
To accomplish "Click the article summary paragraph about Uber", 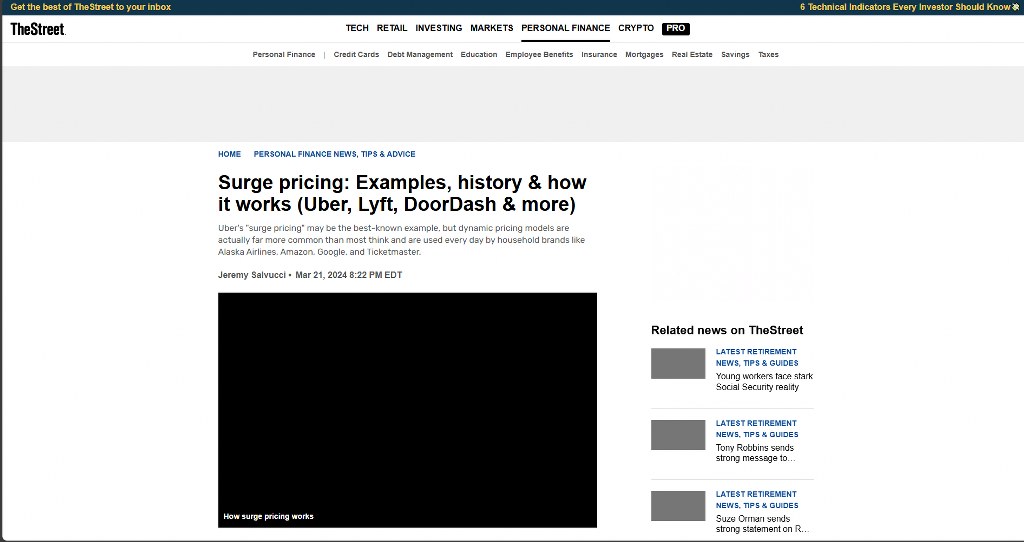I will [x=402, y=240].
